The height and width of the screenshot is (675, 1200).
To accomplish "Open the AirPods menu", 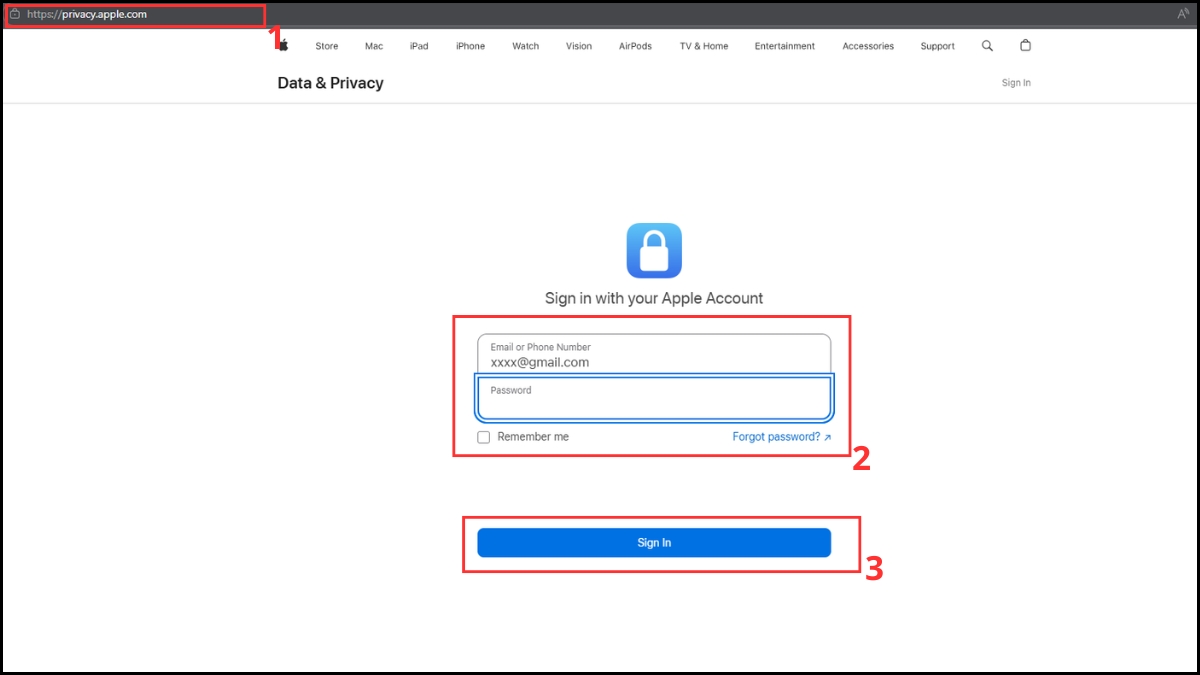I will [635, 46].
